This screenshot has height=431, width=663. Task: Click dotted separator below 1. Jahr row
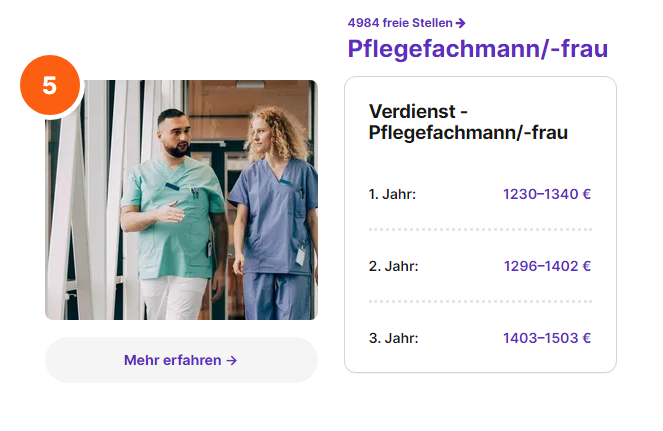coord(480,230)
